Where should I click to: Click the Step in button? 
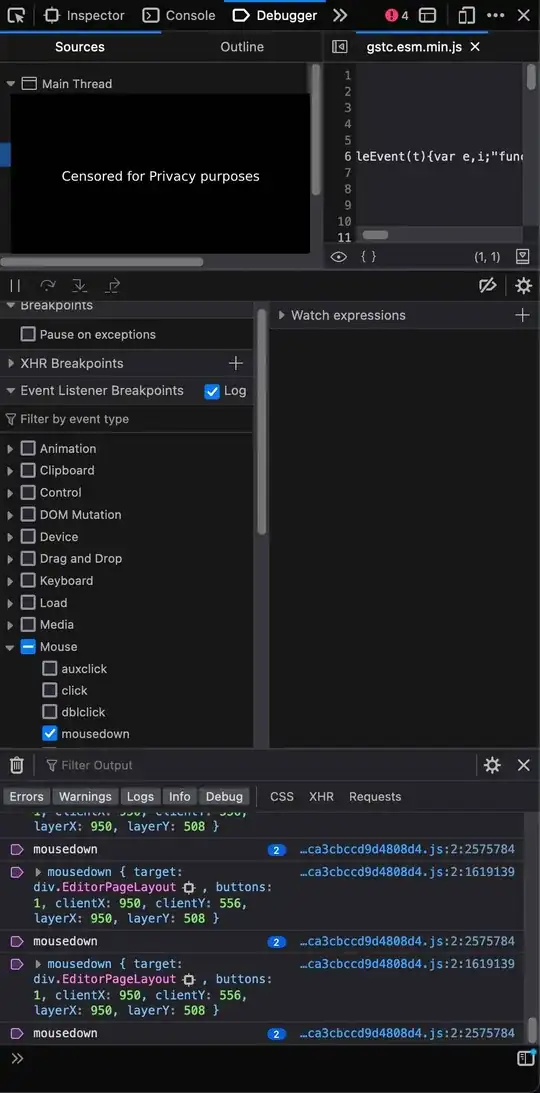79,285
